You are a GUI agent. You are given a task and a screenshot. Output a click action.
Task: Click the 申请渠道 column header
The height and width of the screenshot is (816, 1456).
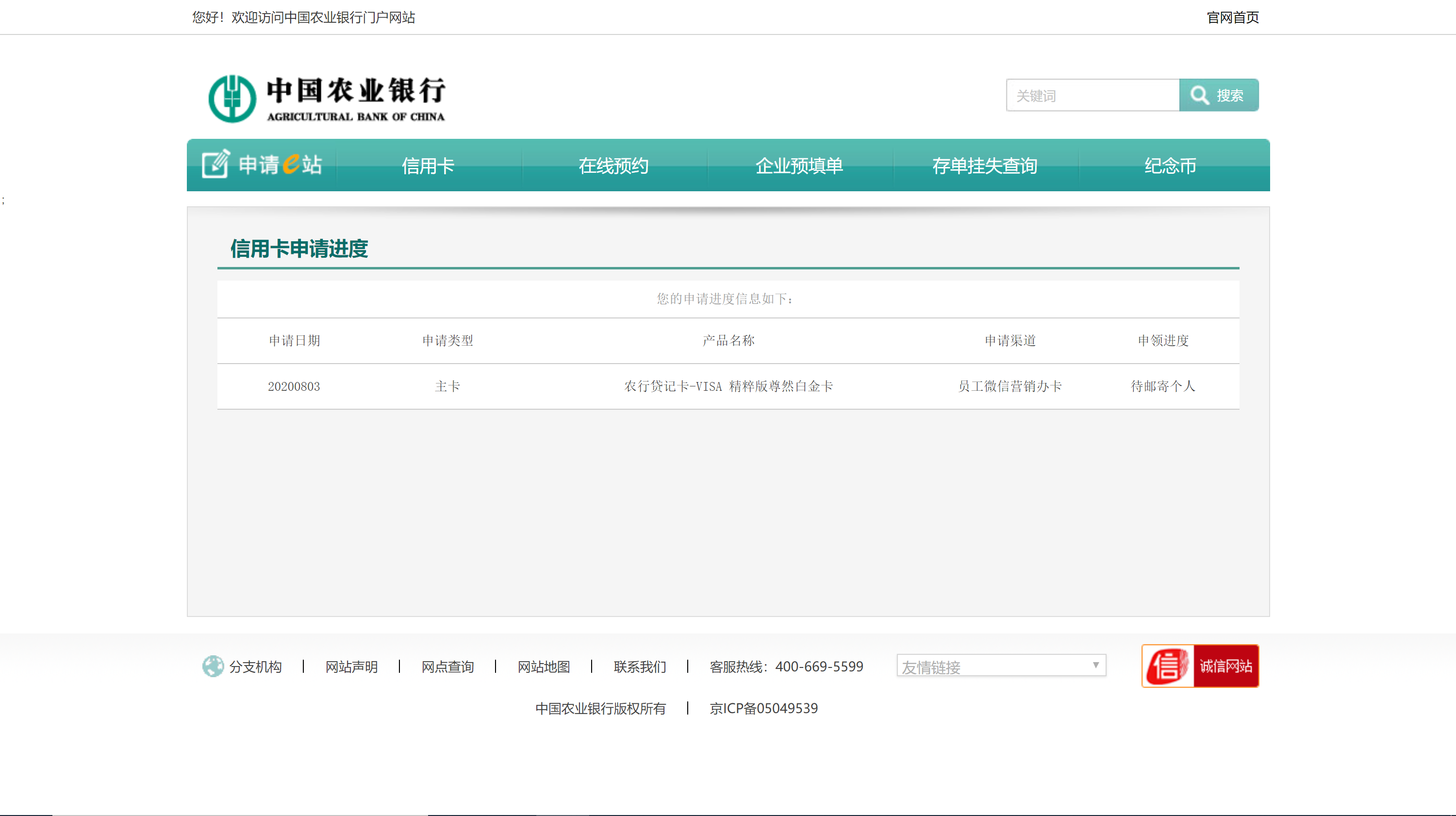1010,340
